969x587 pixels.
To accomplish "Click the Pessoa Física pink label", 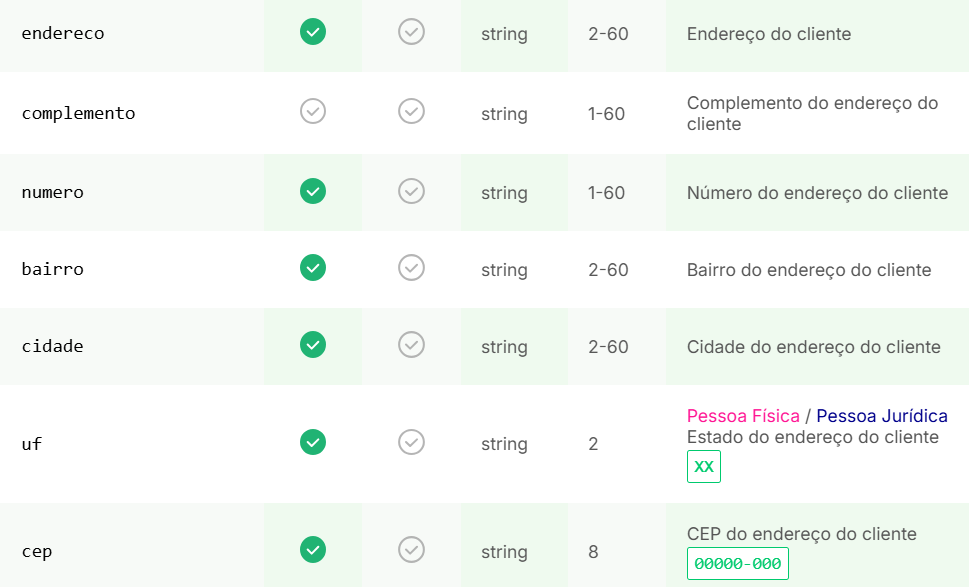I will click(743, 416).
